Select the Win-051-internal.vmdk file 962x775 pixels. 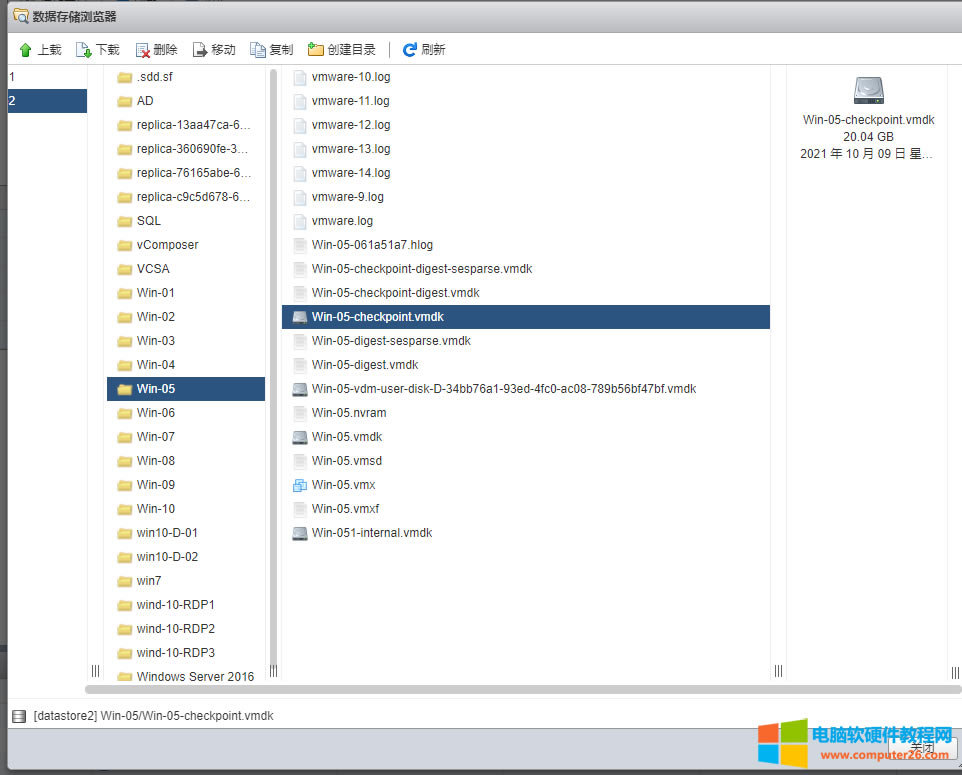point(371,533)
